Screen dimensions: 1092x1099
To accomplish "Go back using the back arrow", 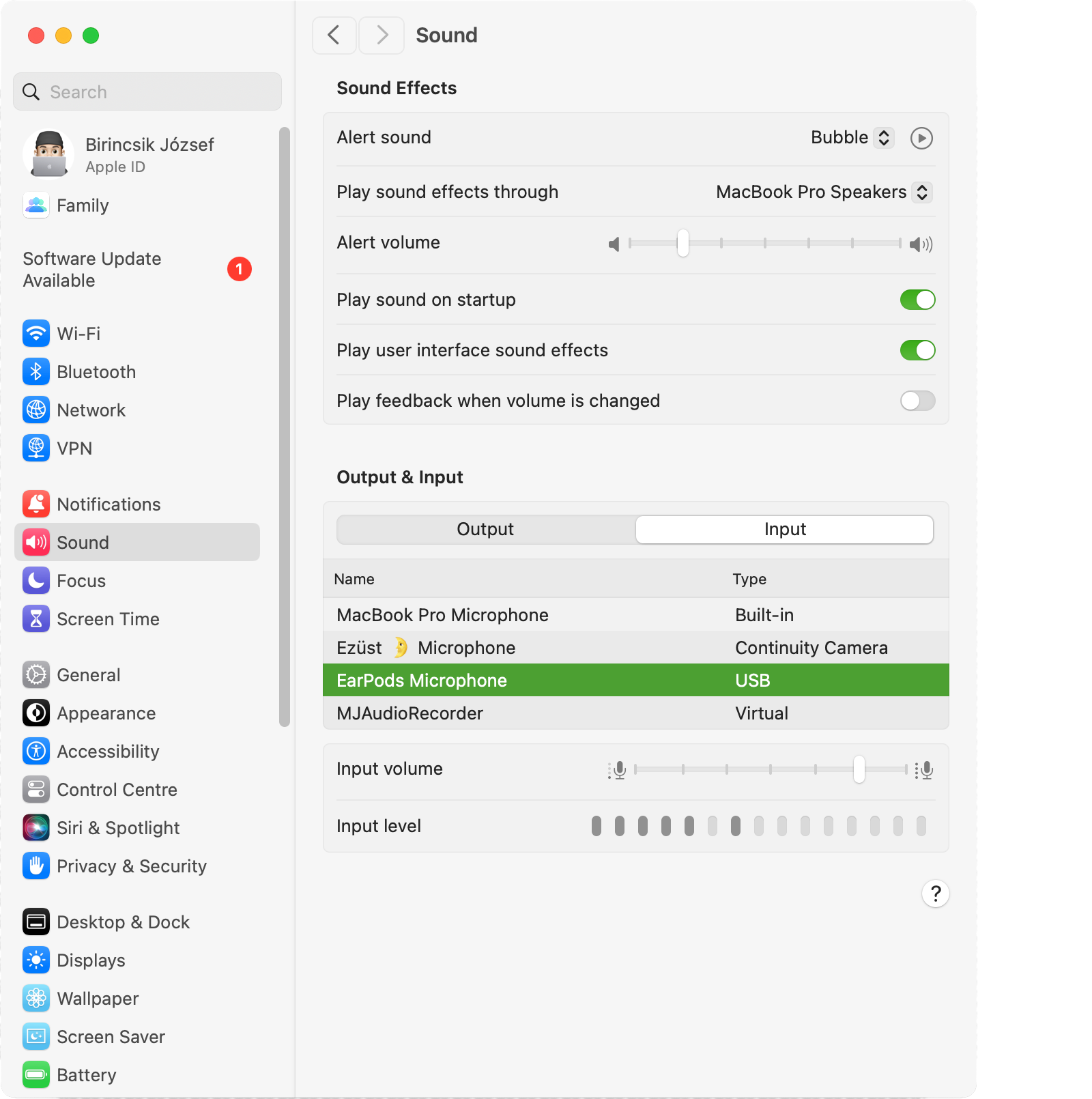I will (x=334, y=35).
